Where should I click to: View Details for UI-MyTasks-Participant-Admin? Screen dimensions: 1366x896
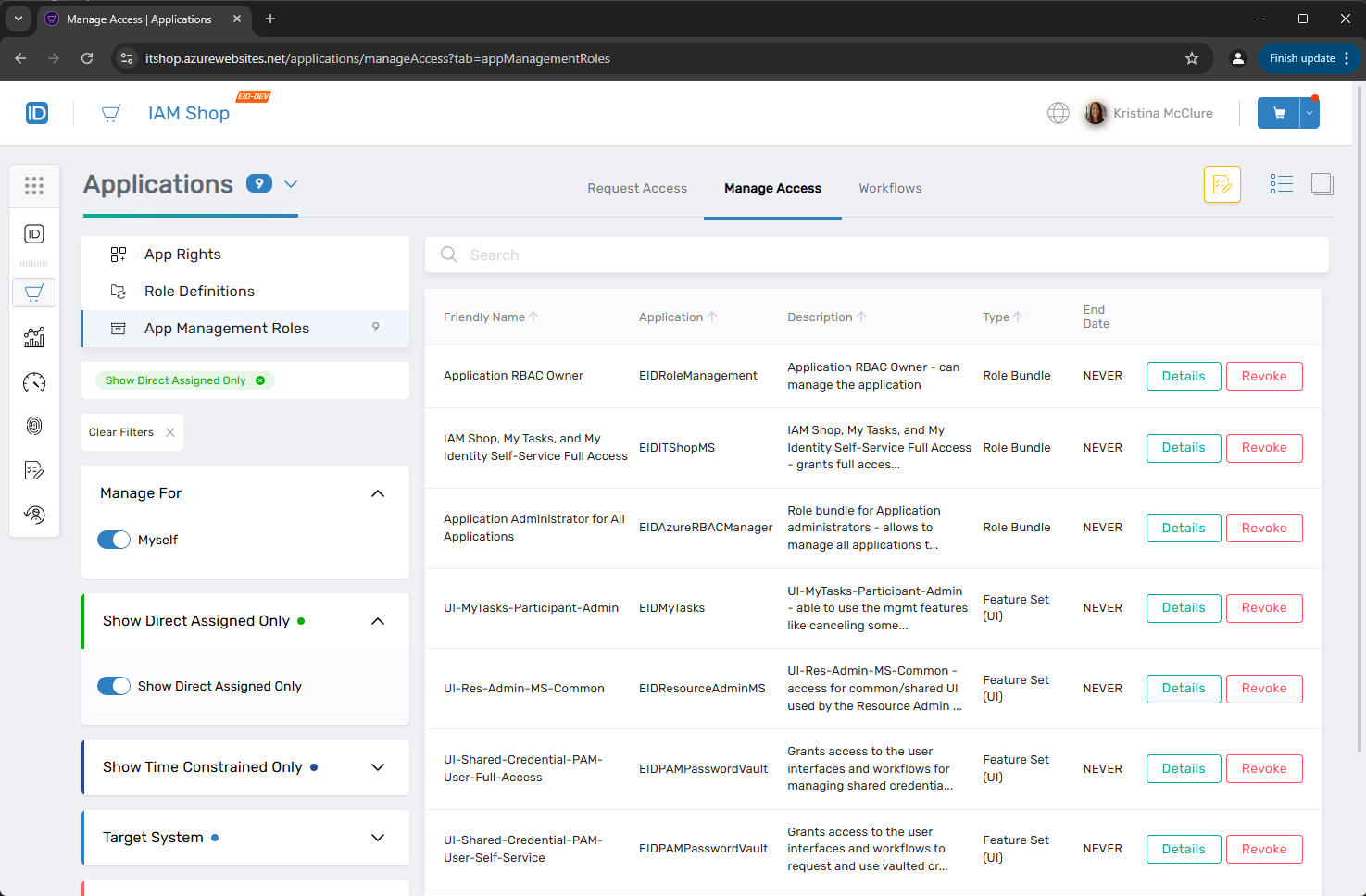(x=1184, y=608)
